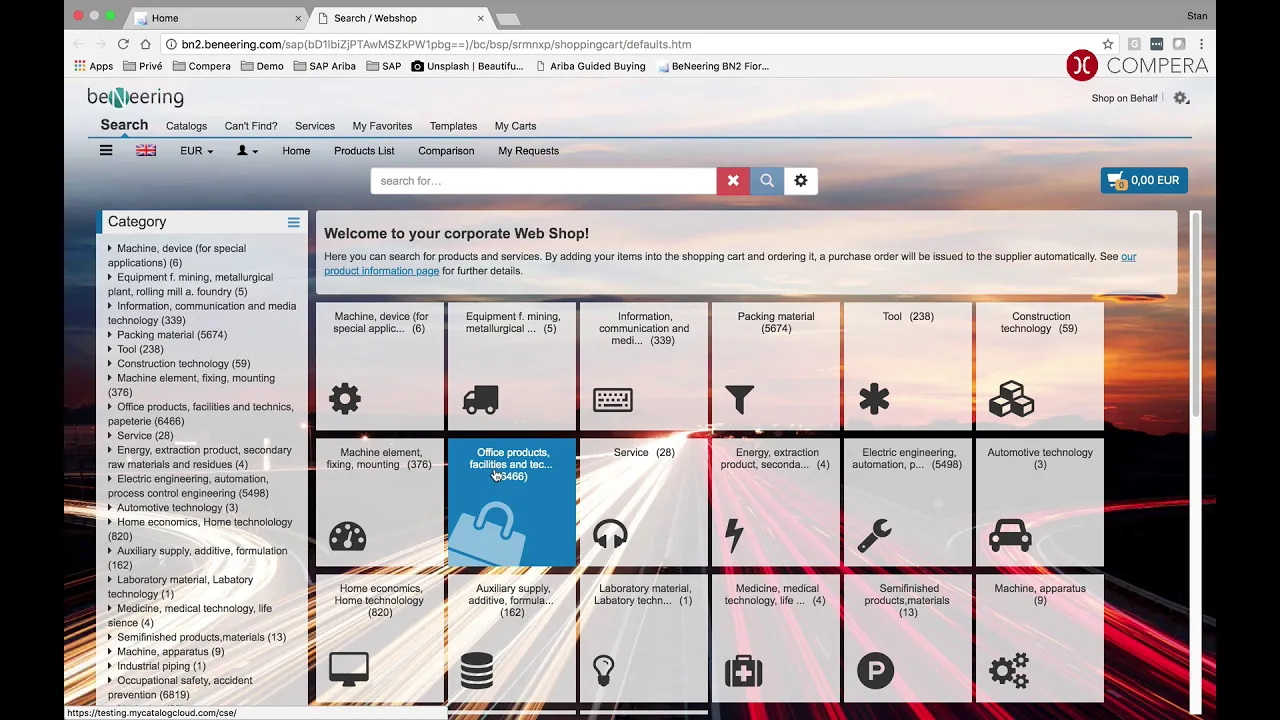
Task: Open the EUR currency dropdown
Action: pos(196,151)
